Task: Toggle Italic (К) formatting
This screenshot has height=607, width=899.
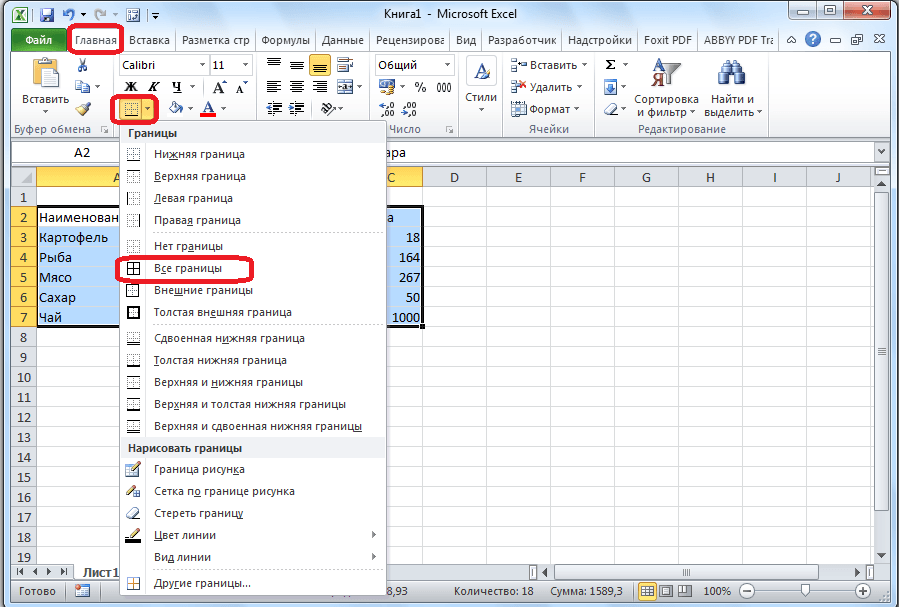Action: tap(153, 87)
